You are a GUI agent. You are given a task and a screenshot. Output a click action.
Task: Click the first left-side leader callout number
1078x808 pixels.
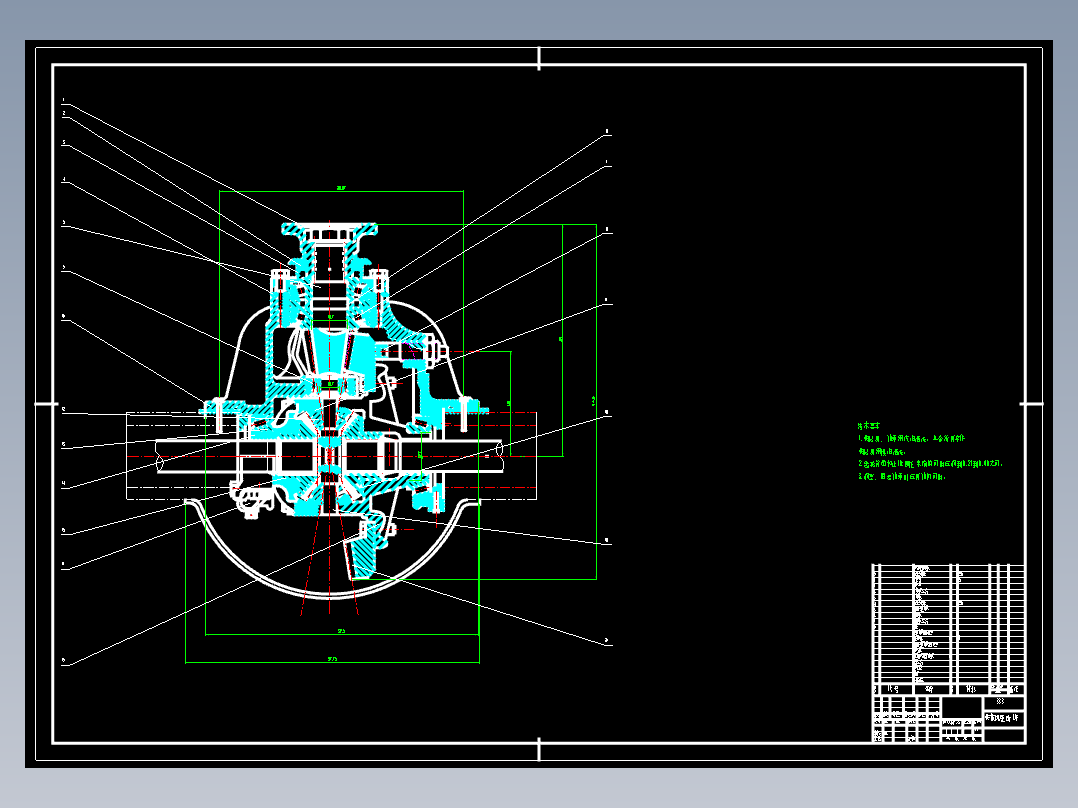63,100
